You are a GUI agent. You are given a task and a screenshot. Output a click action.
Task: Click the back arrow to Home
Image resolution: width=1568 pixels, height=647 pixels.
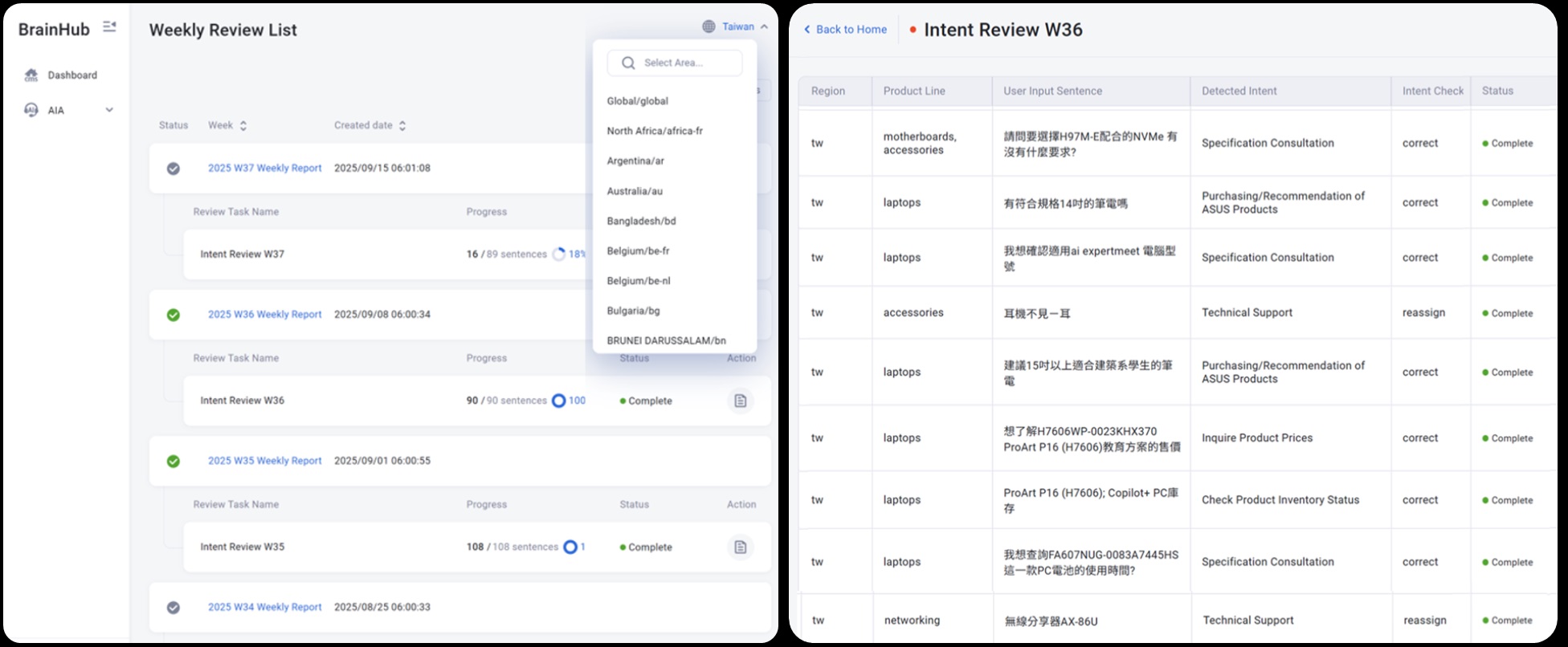[807, 30]
